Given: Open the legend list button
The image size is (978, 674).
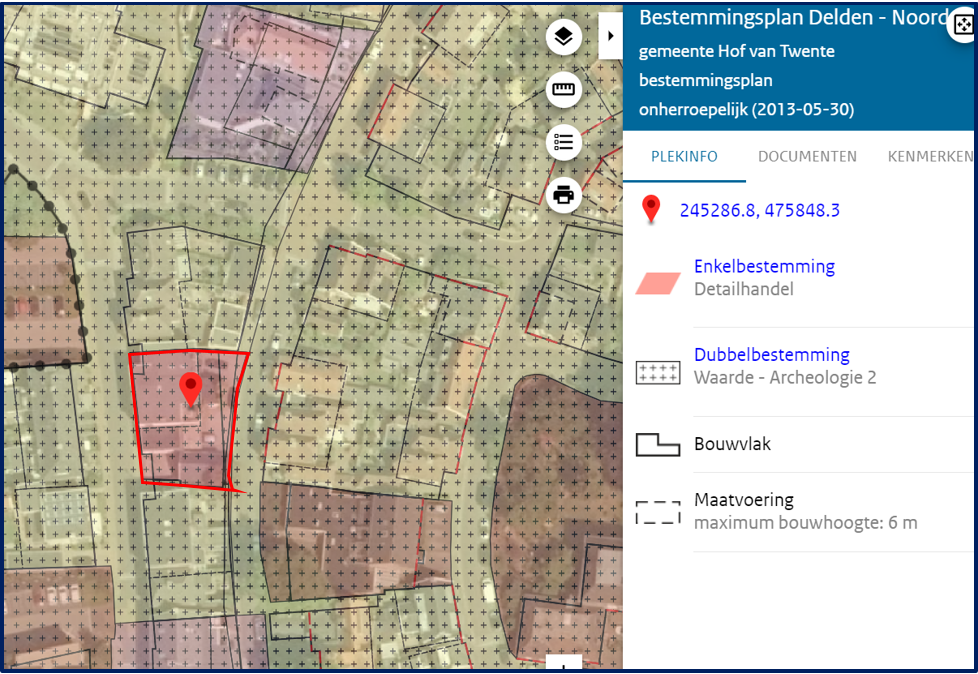Looking at the screenshot, I should pyautogui.click(x=564, y=143).
